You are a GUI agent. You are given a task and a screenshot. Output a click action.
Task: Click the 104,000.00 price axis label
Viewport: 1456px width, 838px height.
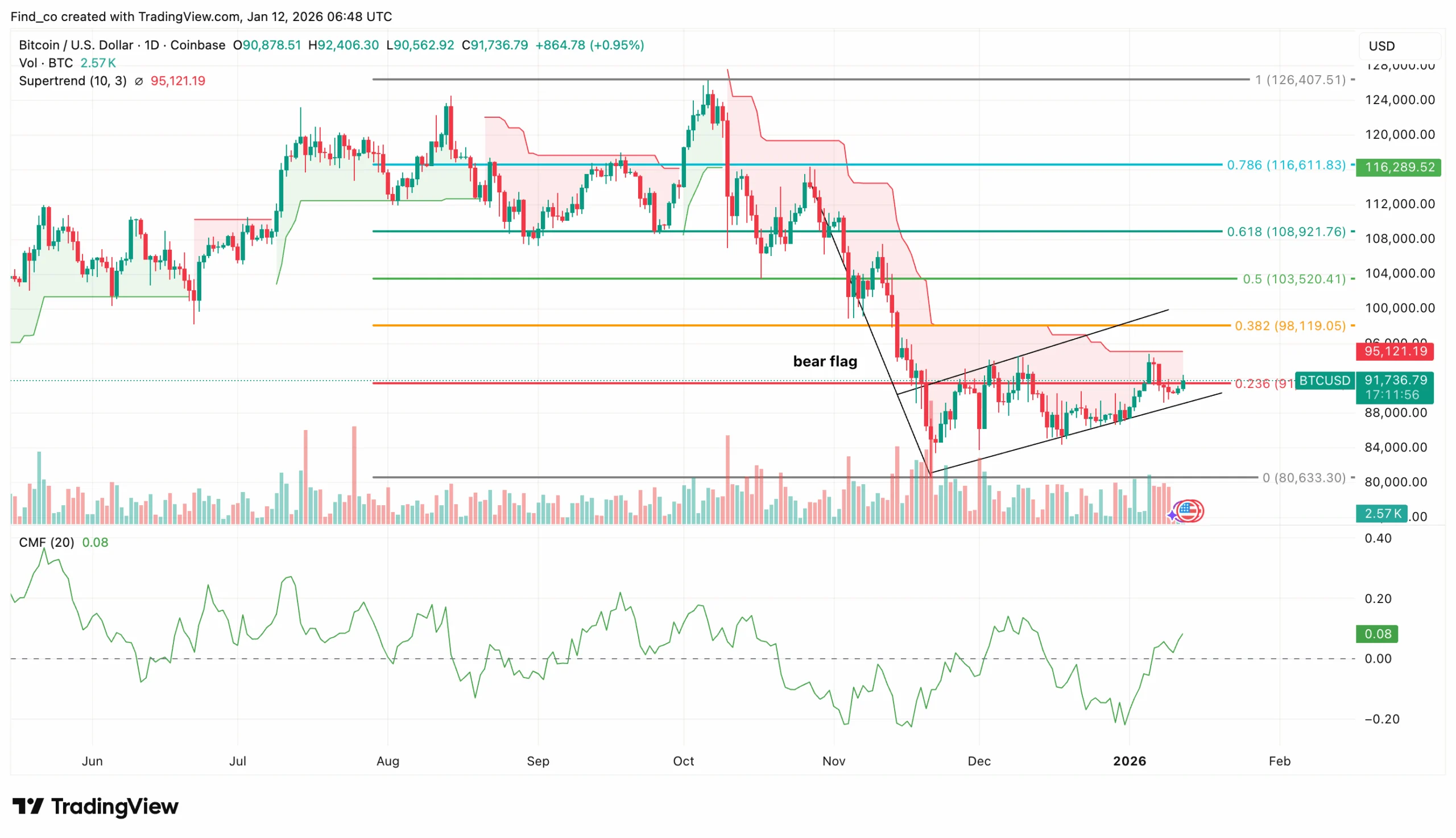[x=1400, y=274]
